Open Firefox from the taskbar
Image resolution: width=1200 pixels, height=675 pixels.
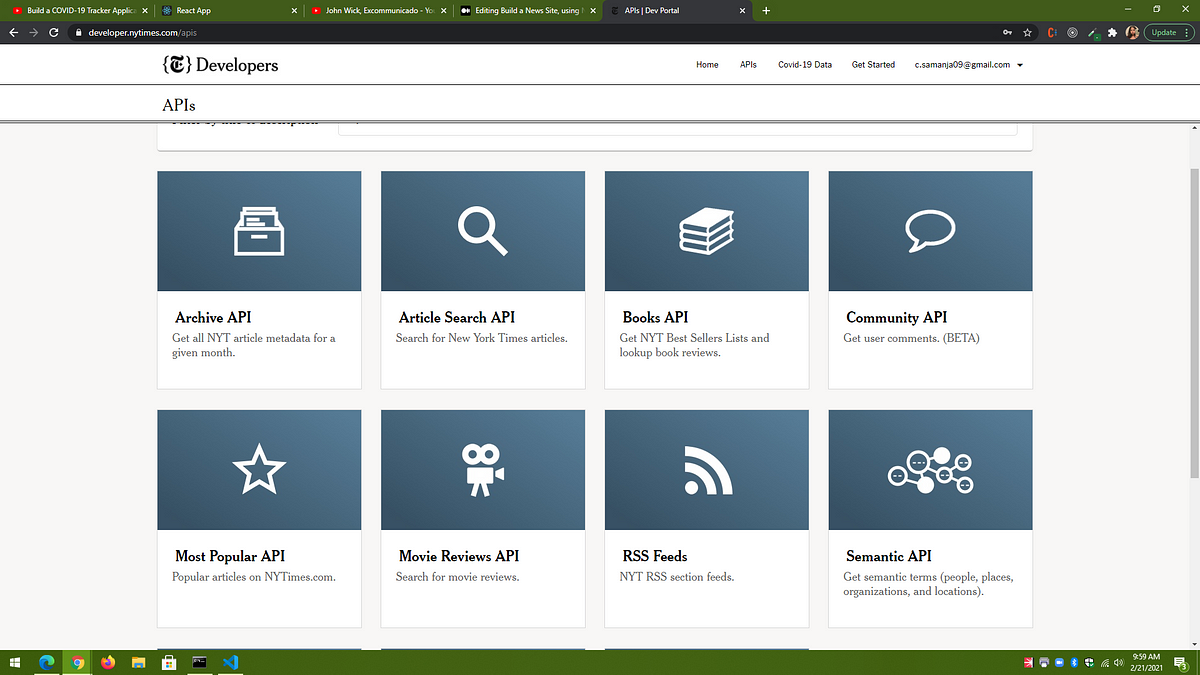(108, 662)
